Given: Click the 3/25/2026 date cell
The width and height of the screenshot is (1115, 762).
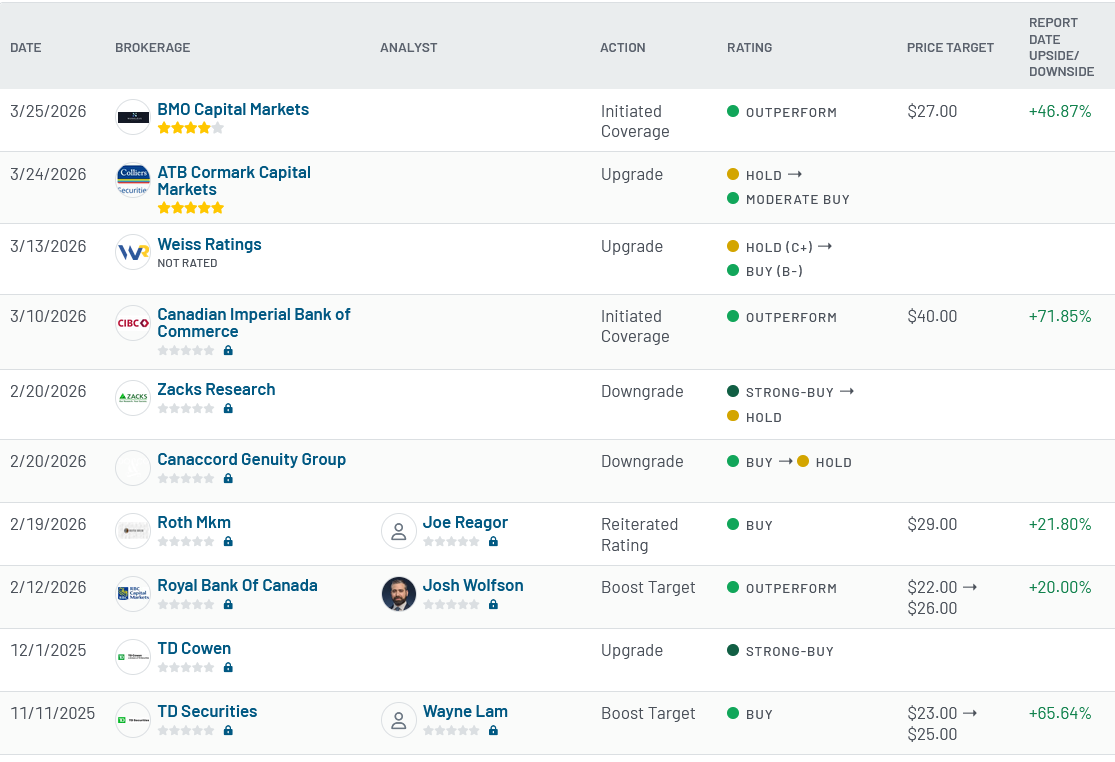Looking at the screenshot, I should click(48, 112).
